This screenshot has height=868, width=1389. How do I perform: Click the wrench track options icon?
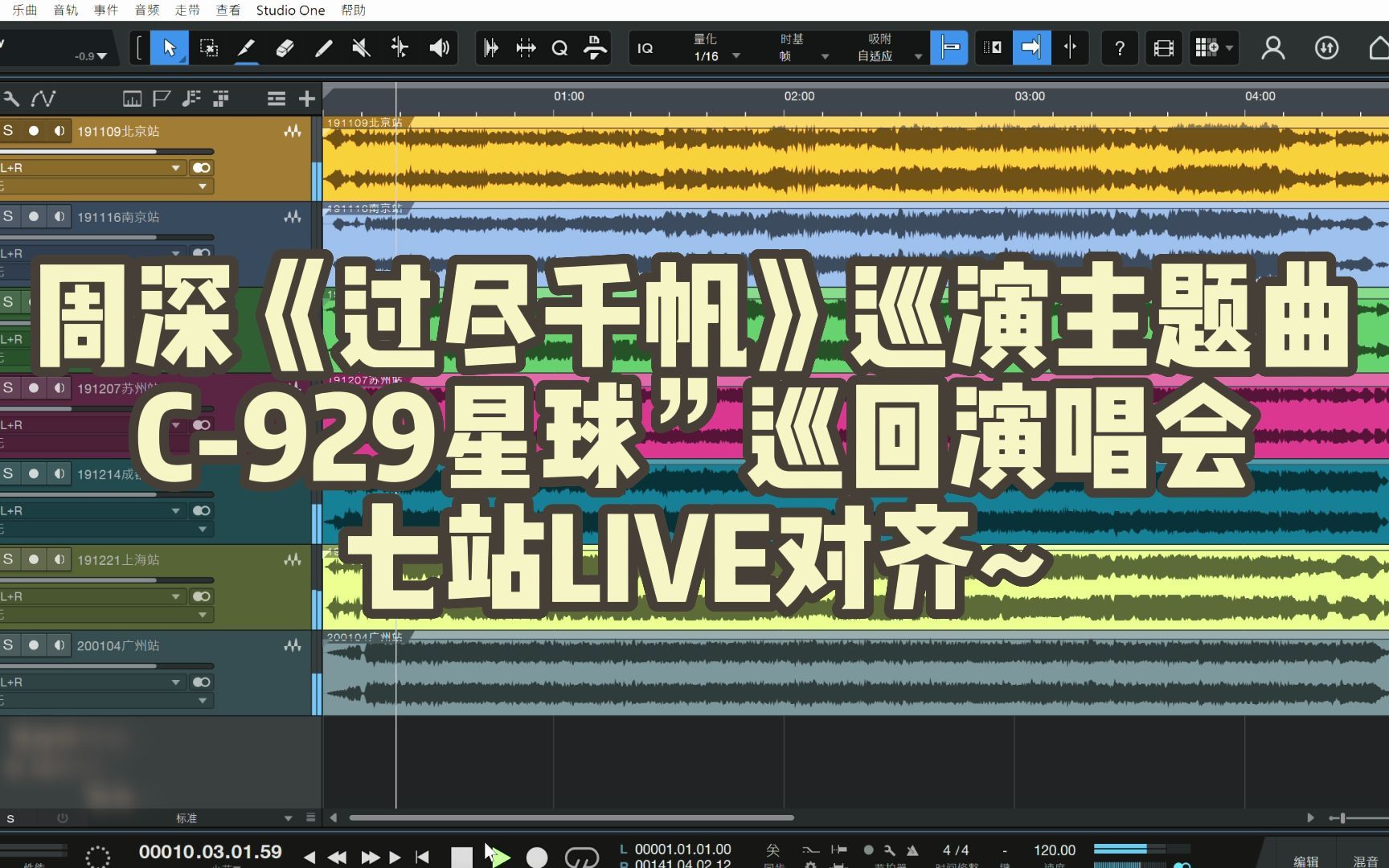[x=11, y=99]
